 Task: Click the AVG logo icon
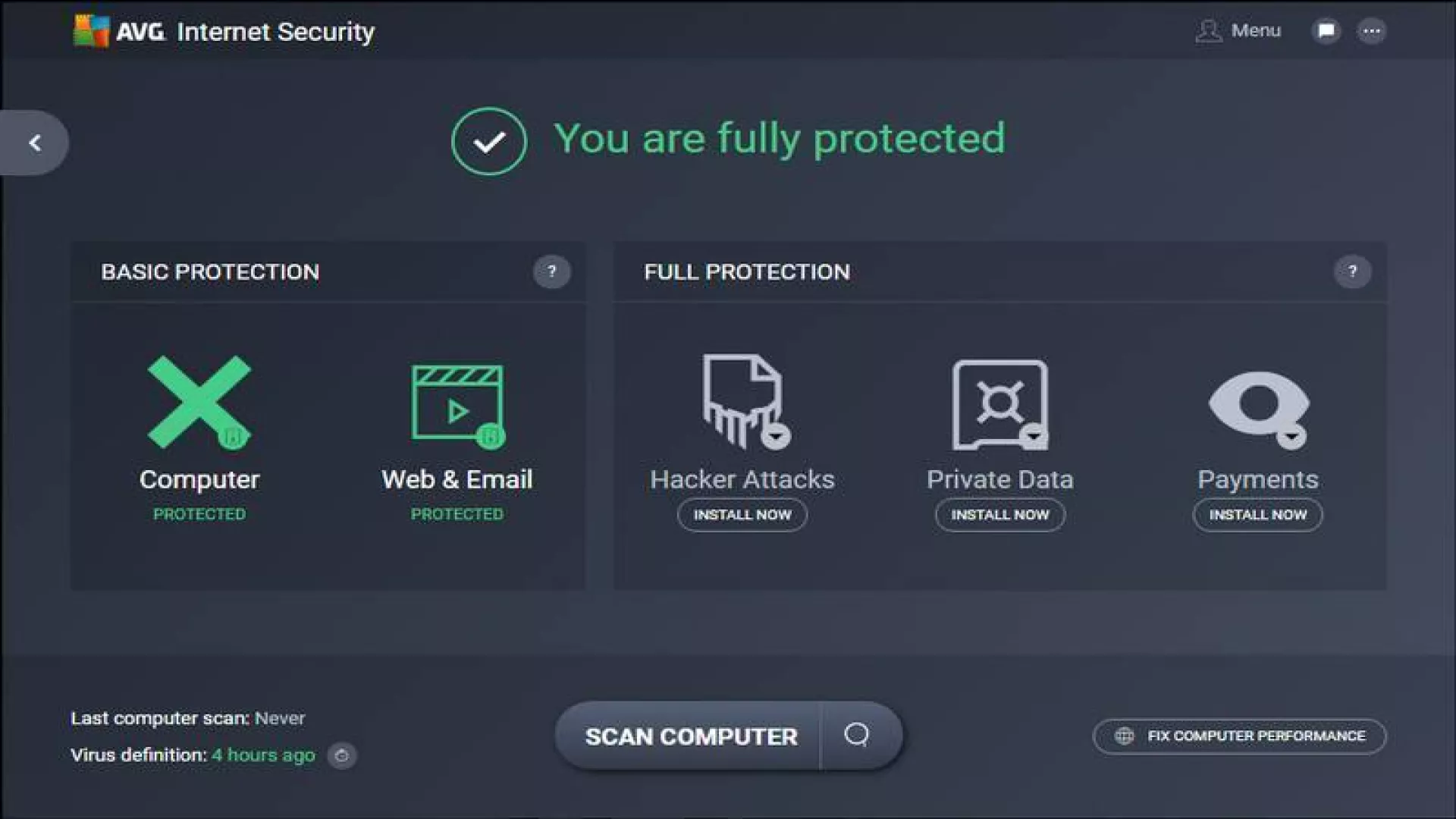(91, 31)
